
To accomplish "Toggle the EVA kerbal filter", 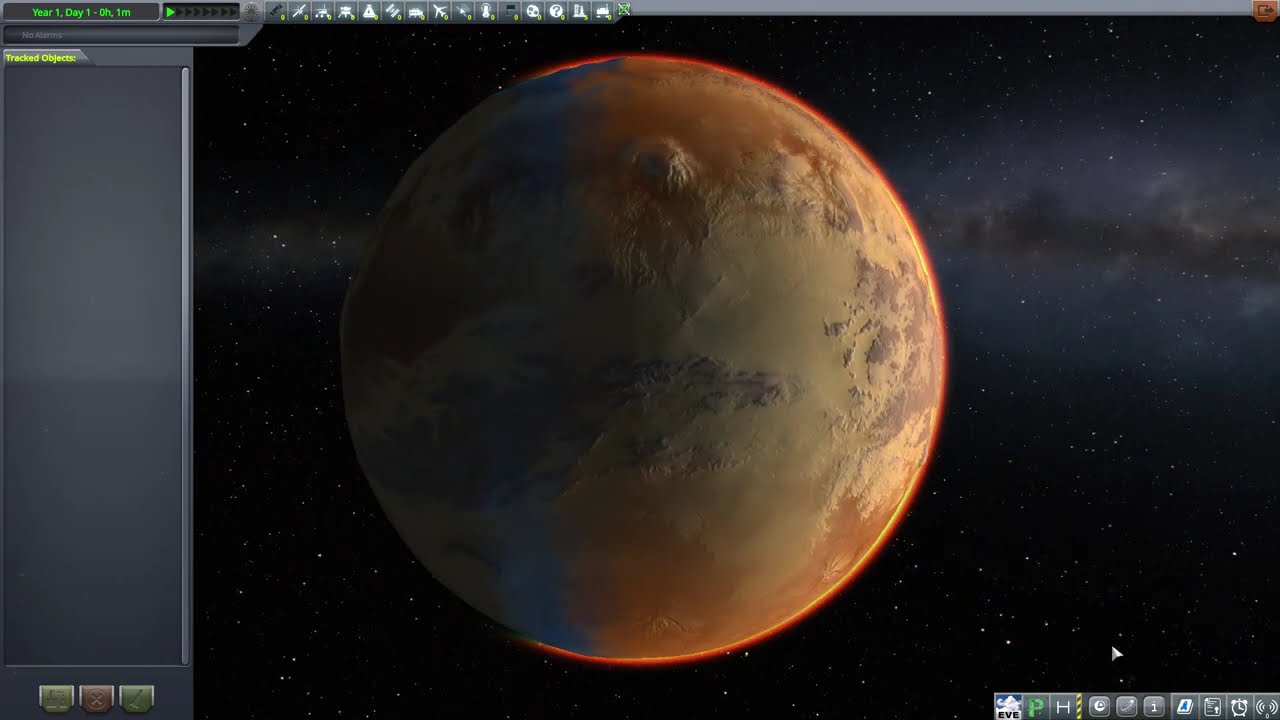I will 487,11.
